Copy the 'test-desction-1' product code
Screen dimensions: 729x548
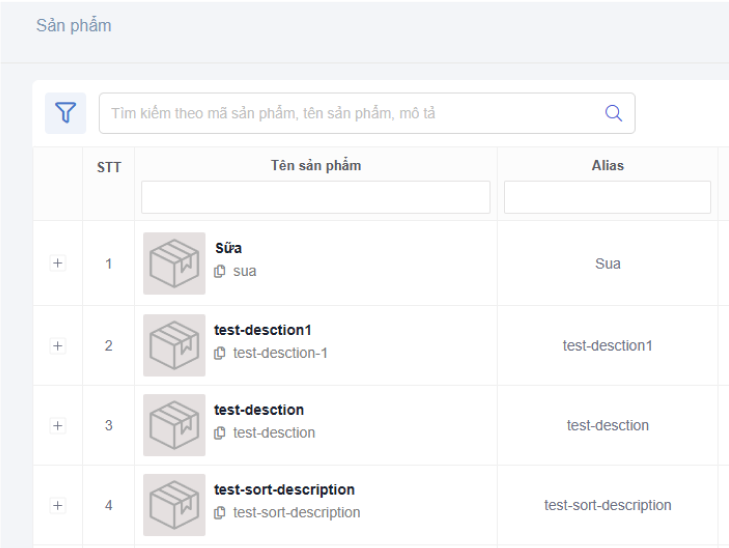pyautogui.click(x=220, y=353)
